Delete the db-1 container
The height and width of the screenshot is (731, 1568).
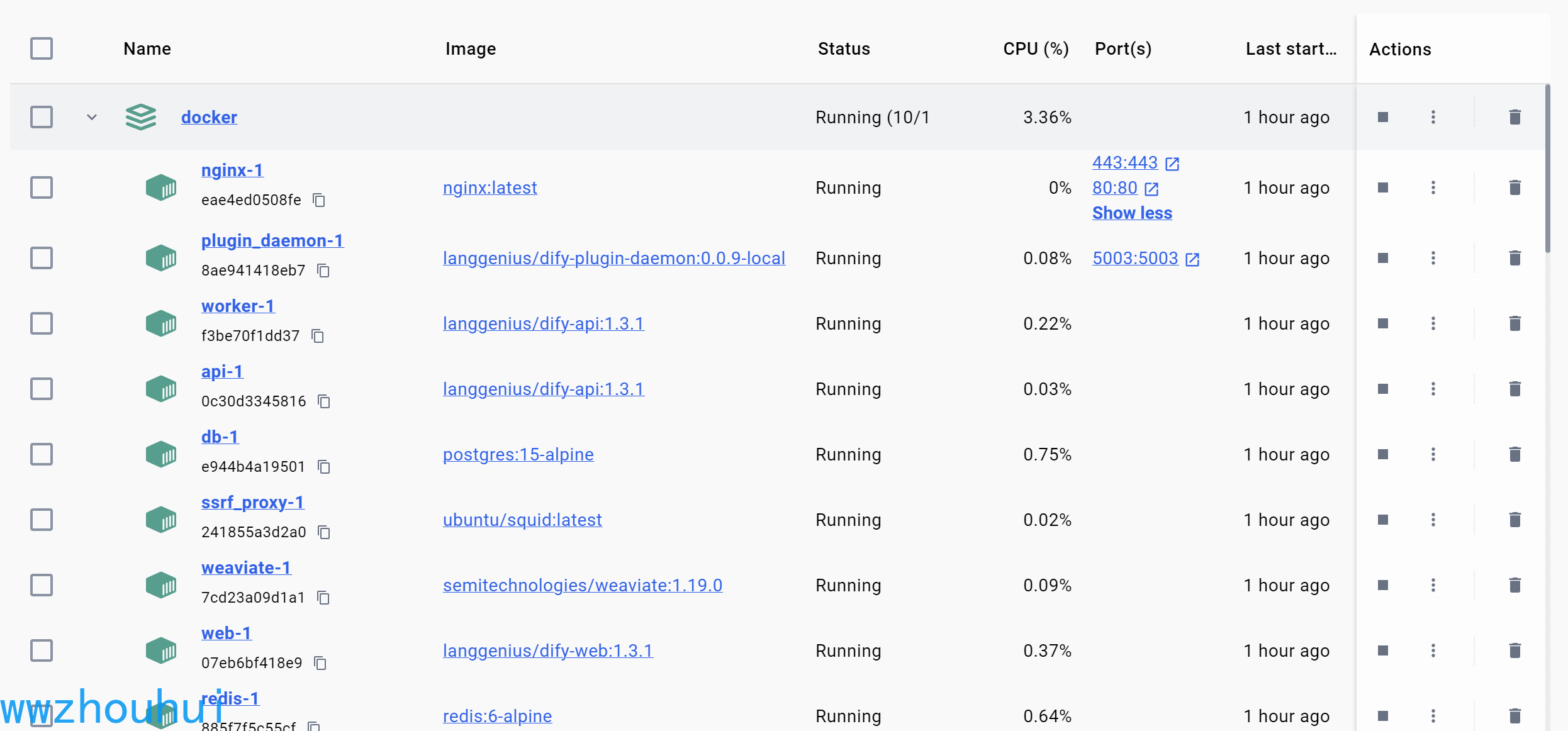[1515, 454]
